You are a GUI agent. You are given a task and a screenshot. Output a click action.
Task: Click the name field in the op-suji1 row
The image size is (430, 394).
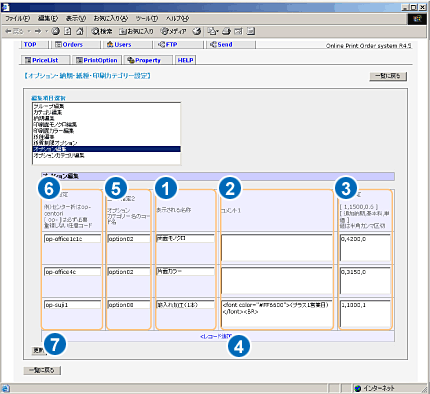[x=185, y=304]
